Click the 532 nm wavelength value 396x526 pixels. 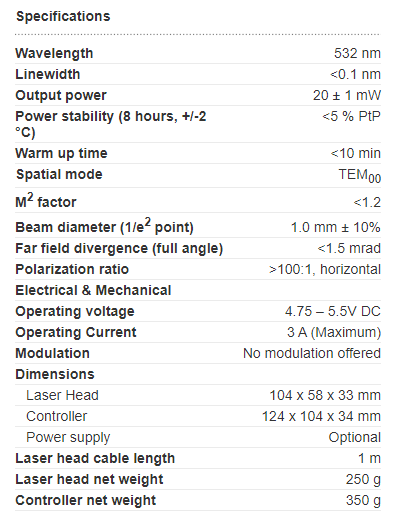[x=357, y=53]
